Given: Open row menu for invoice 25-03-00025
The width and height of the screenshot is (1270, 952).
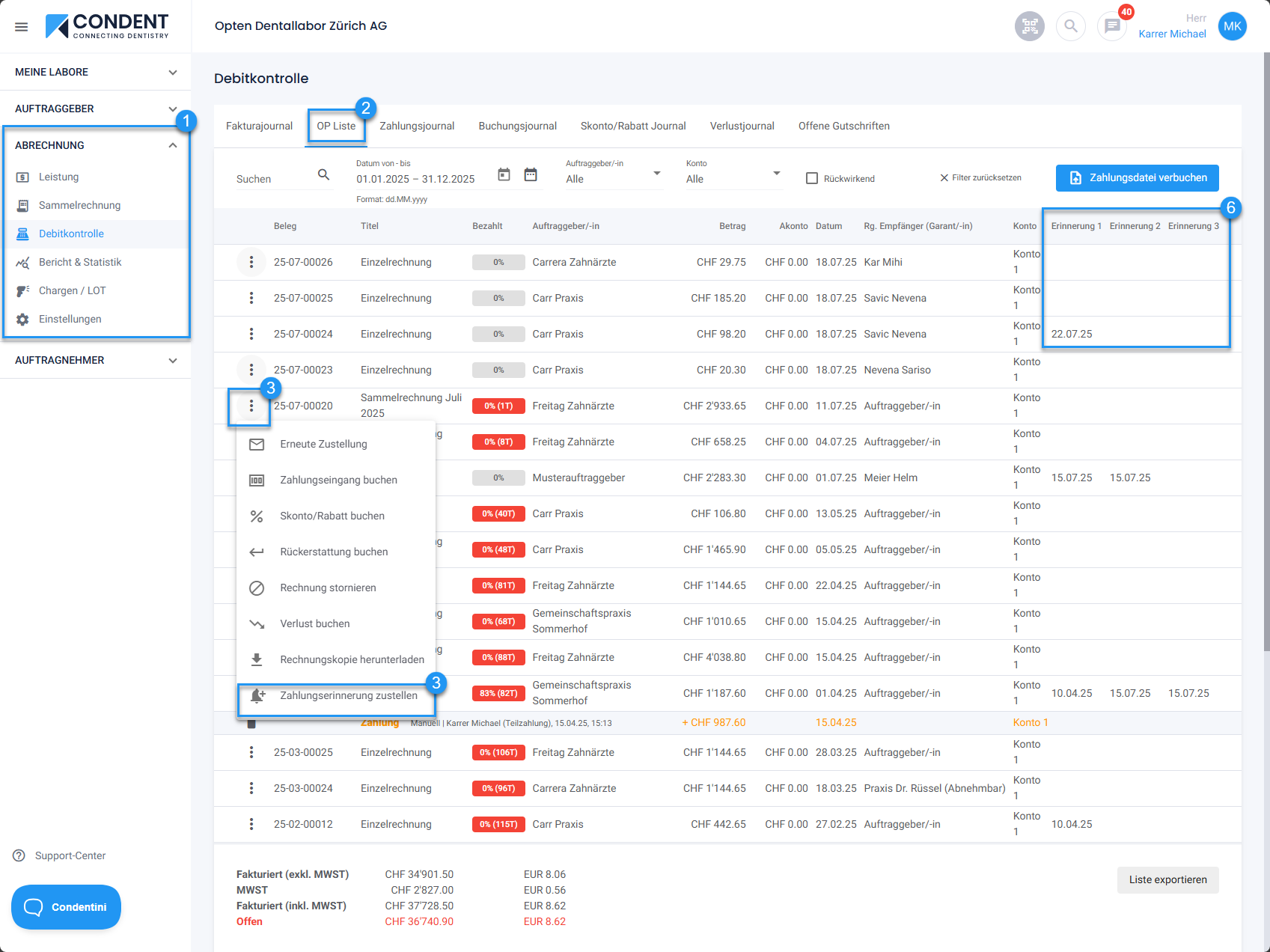Looking at the screenshot, I should click(251, 752).
